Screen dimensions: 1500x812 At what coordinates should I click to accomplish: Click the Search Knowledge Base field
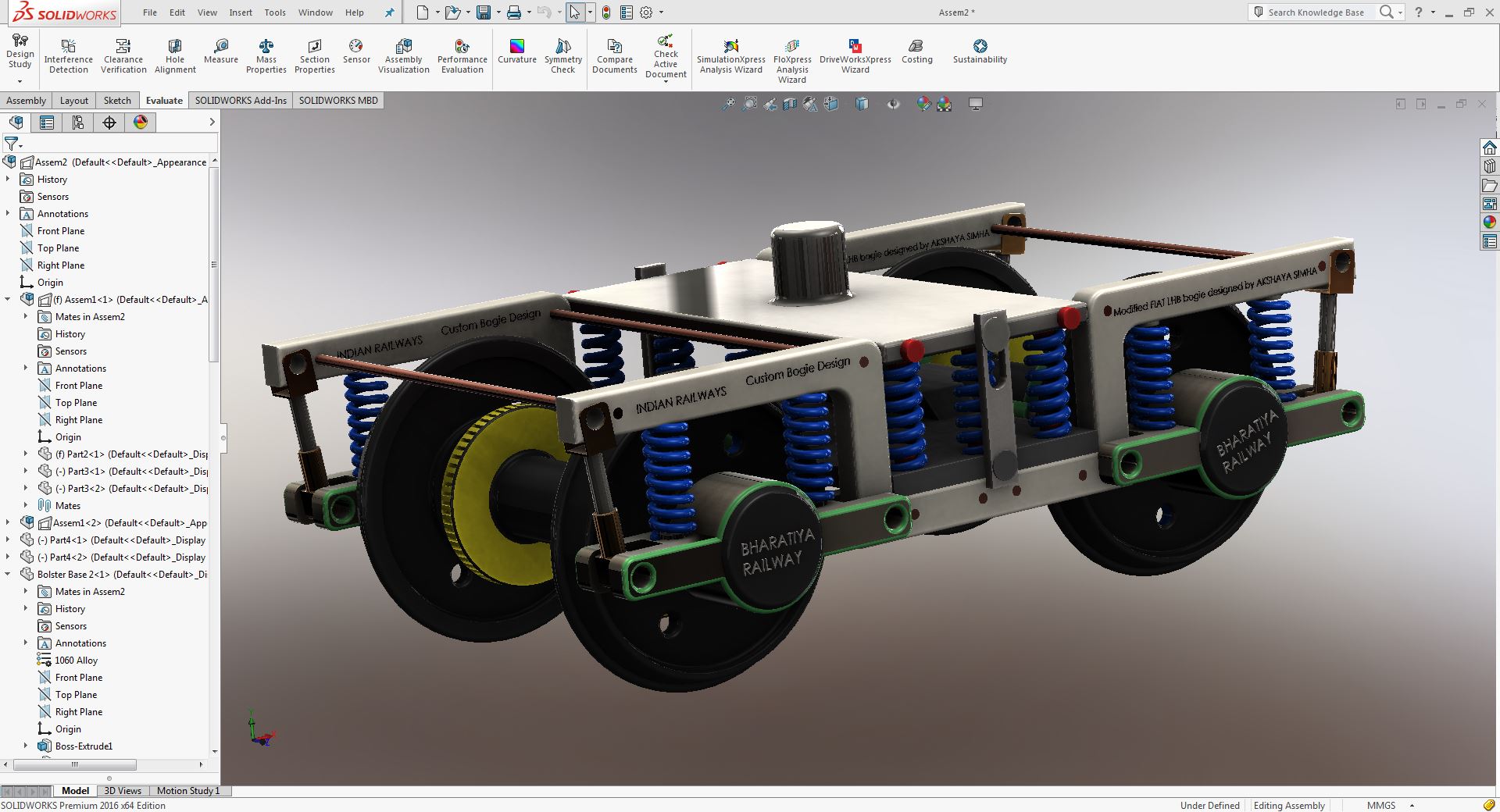pos(1316,12)
